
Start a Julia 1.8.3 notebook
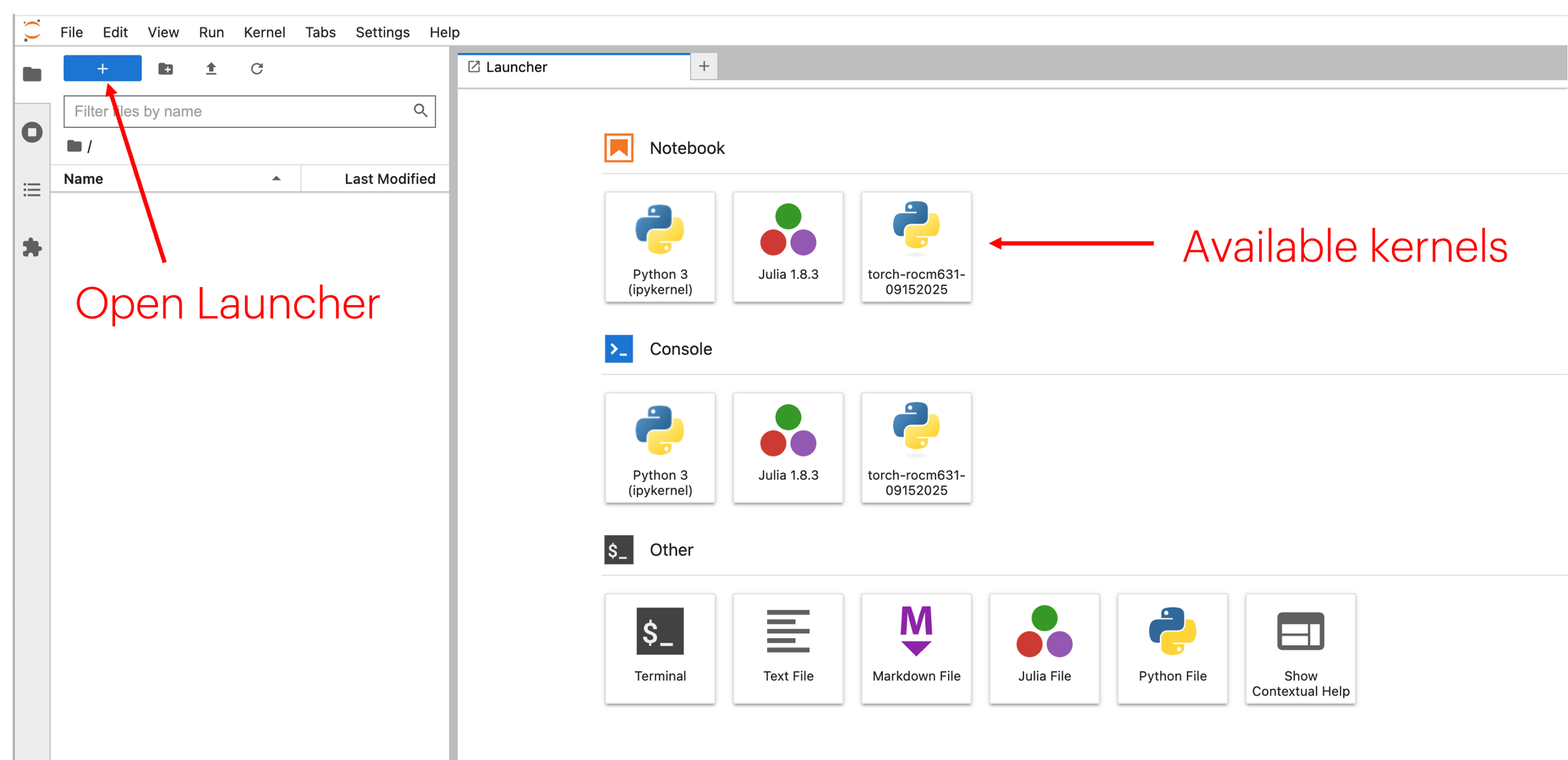coord(788,246)
